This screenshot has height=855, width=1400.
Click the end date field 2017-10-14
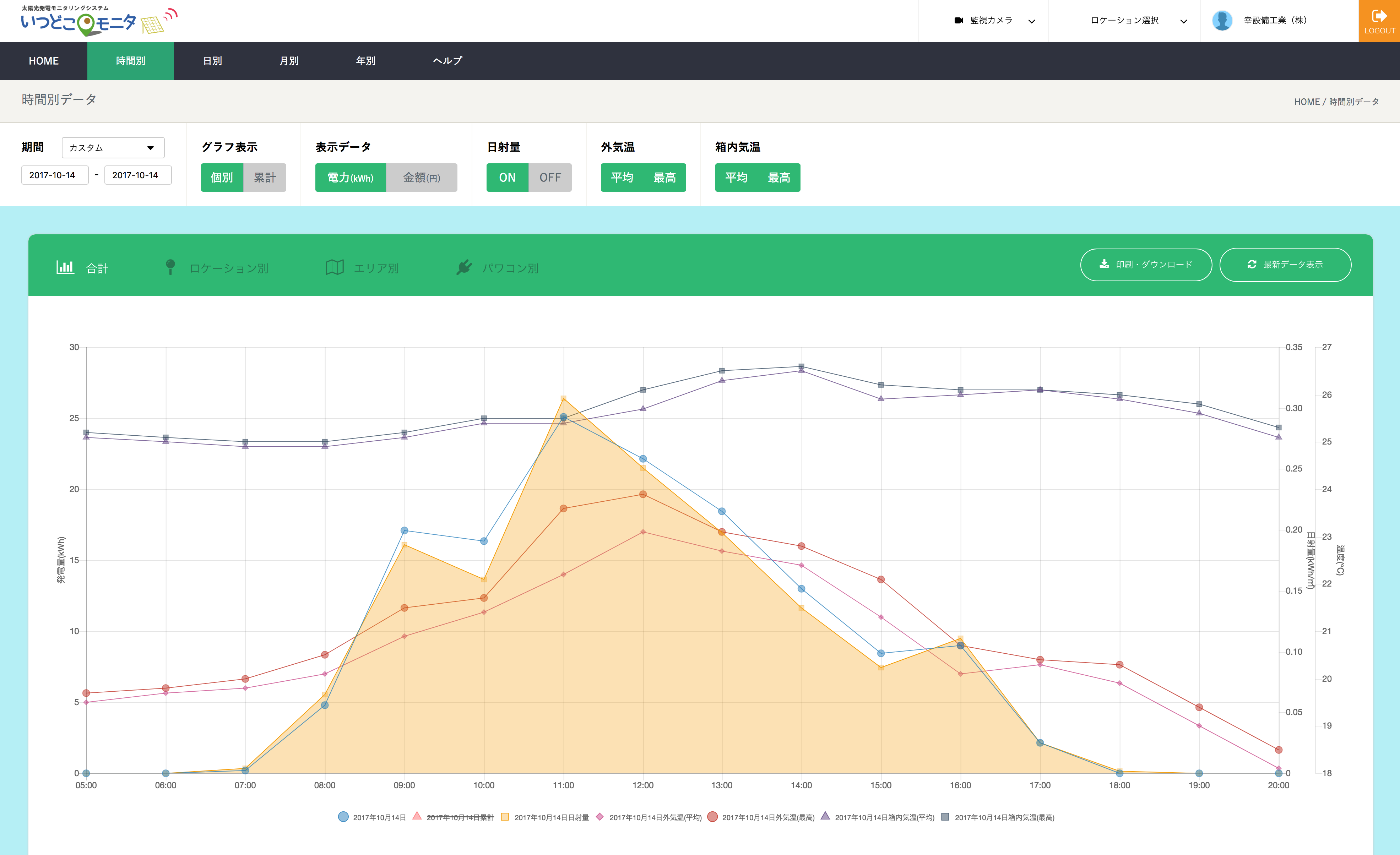137,175
